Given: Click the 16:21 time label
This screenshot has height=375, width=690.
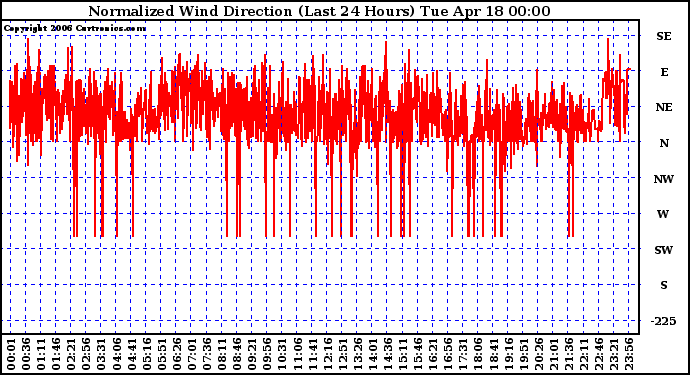Looking at the screenshot, I should coord(433,354).
